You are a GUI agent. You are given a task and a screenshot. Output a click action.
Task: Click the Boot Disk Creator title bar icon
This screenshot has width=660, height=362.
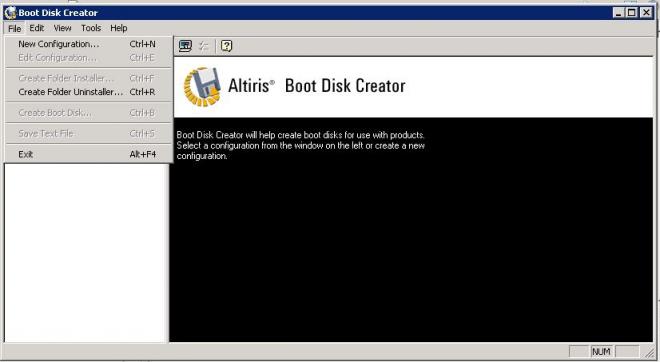click(x=10, y=13)
